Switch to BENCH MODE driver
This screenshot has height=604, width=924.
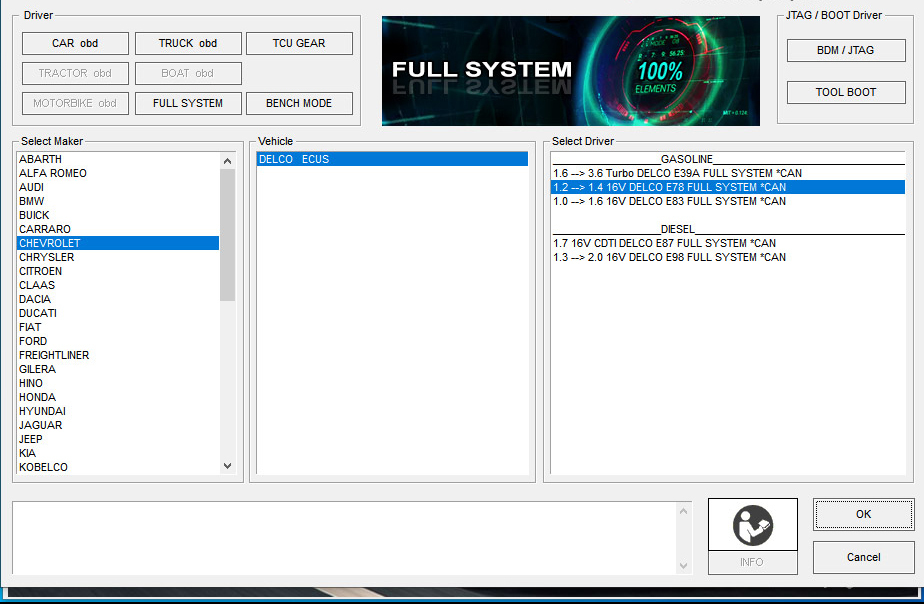tap(299, 103)
